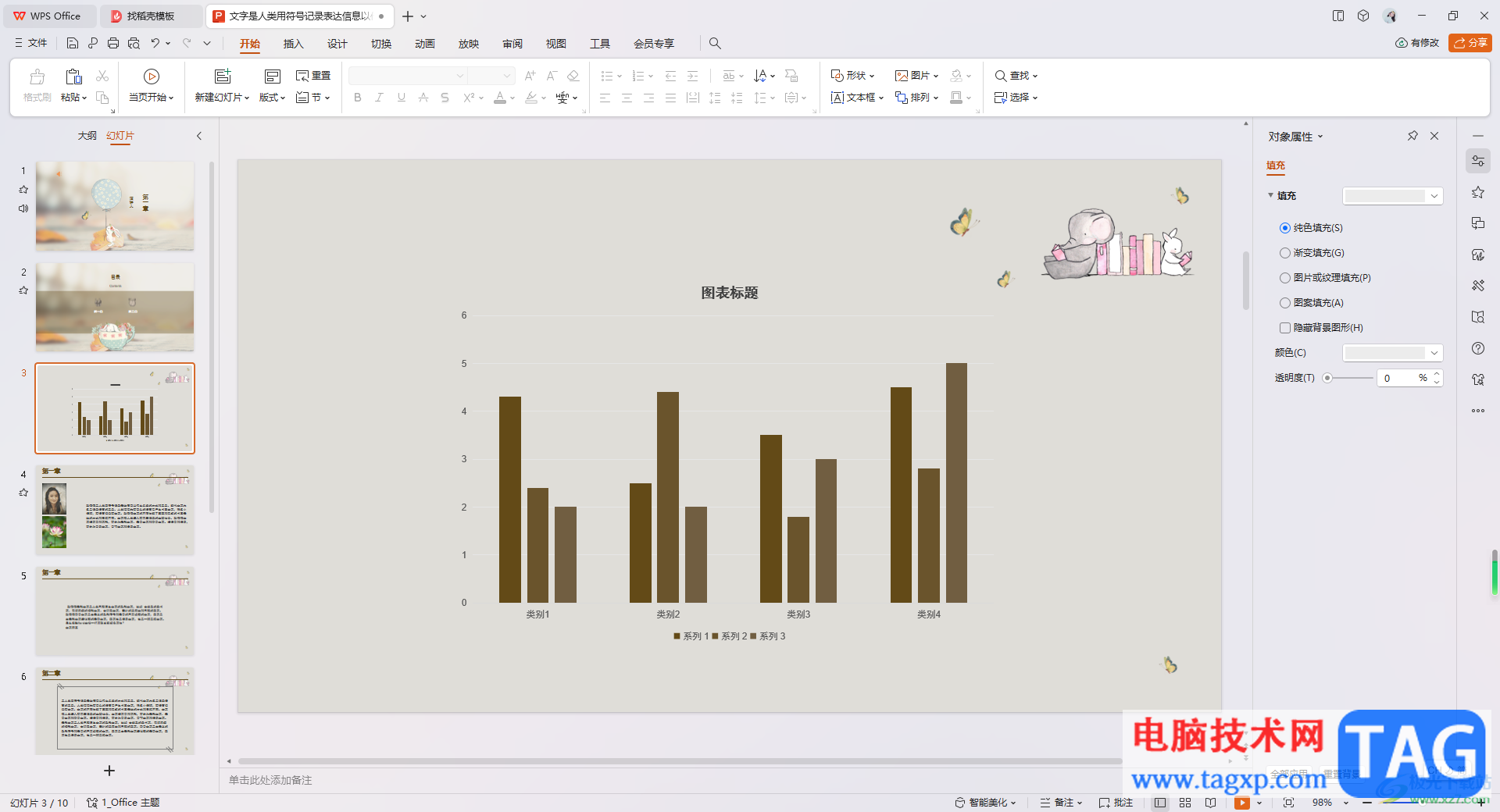Switch to slide sorter view icon

(x=1185, y=803)
